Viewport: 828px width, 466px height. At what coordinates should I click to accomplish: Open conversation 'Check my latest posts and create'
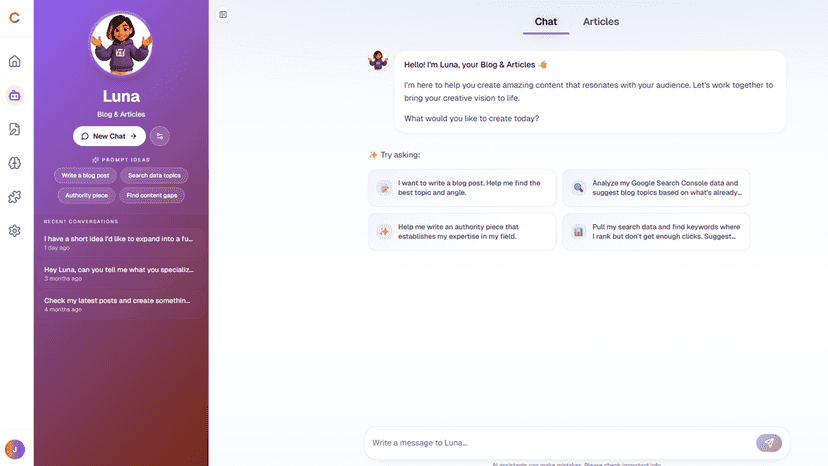121,304
